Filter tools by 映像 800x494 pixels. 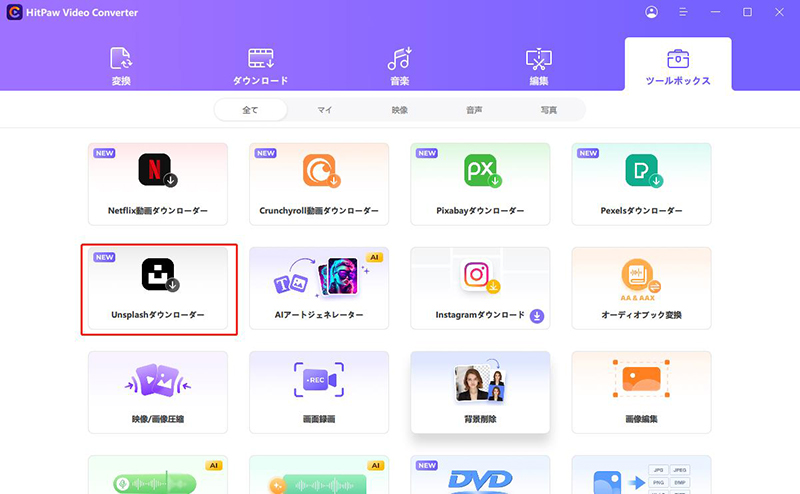pos(399,110)
